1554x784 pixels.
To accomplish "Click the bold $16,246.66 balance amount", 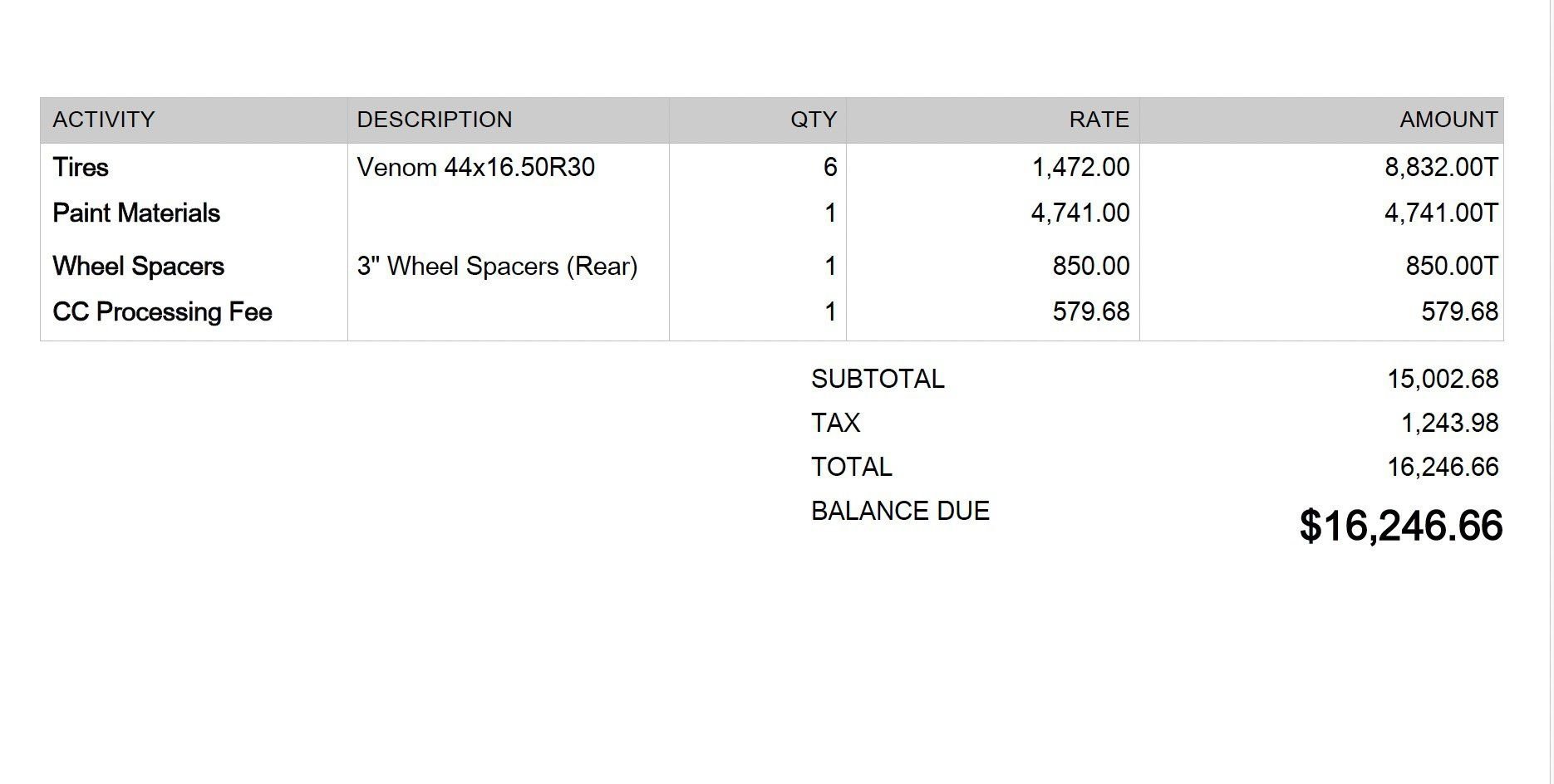I will pos(1401,527).
